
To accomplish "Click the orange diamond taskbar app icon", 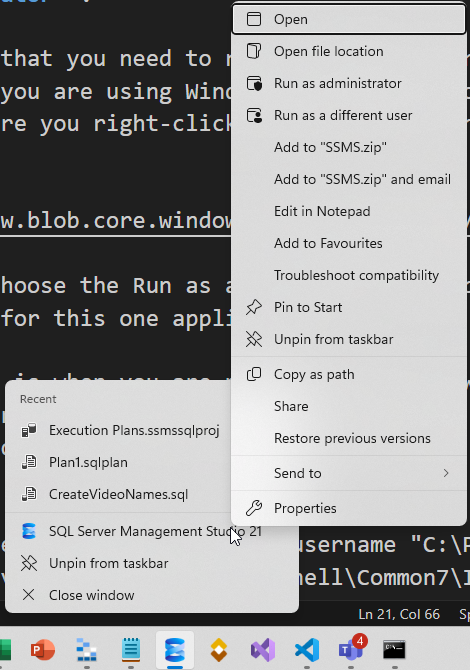I will (219, 650).
